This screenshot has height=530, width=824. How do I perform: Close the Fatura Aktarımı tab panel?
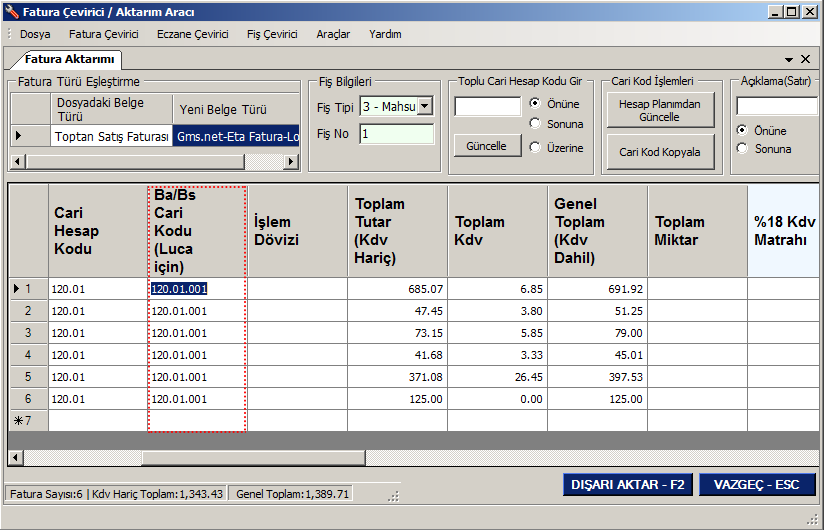[805, 59]
